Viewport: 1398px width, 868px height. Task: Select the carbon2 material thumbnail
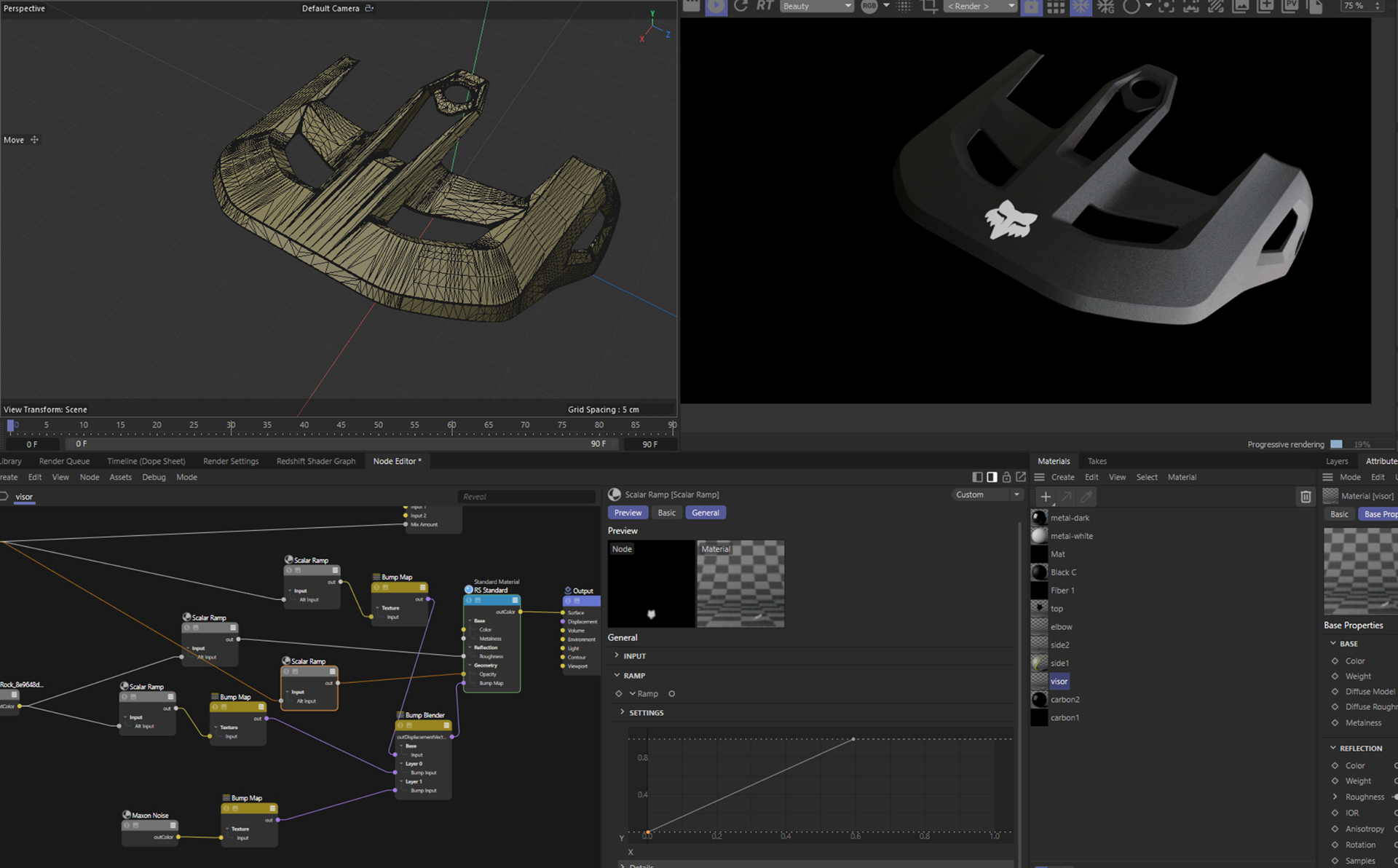[1040, 699]
